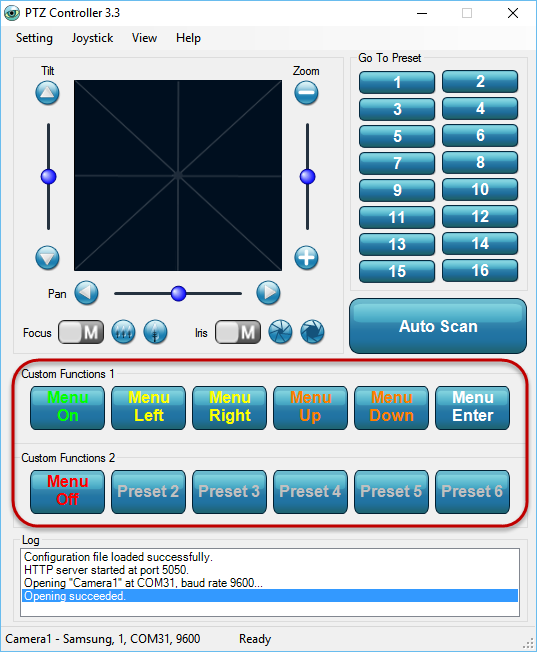Viewport: 537px width, 652px height.
Task: Click the Zoom in plus button
Action: [307, 258]
